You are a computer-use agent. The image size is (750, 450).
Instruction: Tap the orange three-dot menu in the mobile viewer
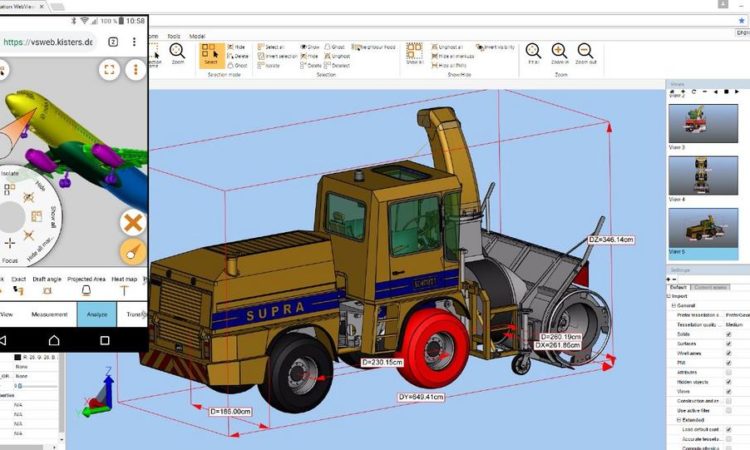135,70
